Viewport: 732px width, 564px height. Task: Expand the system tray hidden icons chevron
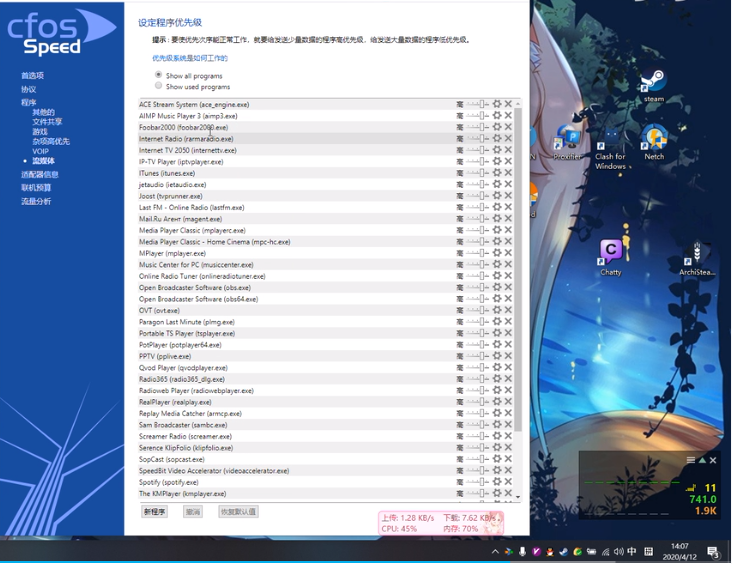point(494,552)
